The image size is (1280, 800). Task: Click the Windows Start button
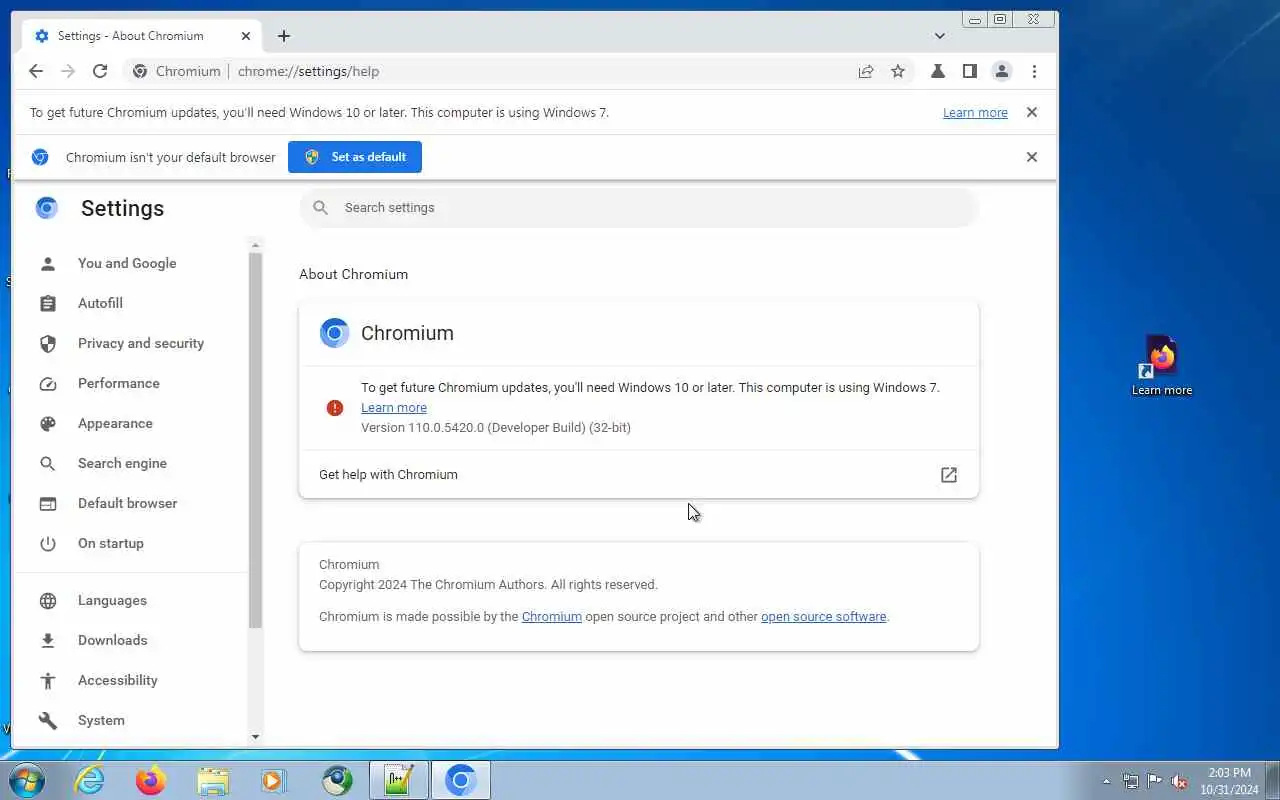[x=26, y=780]
